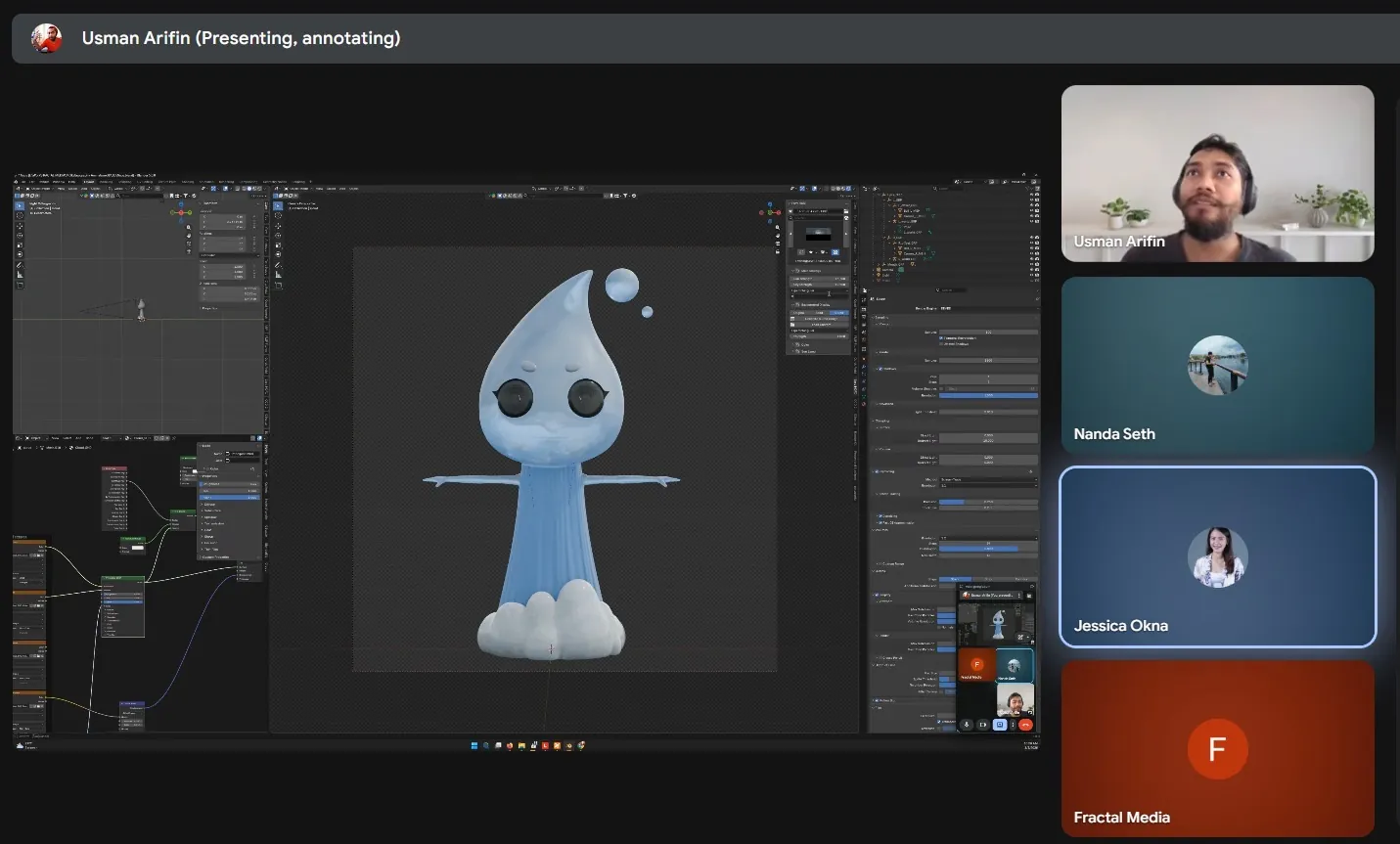Toggle the Shadows panel checkbox
Screen dimensions: 1400x844
pos(881,369)
